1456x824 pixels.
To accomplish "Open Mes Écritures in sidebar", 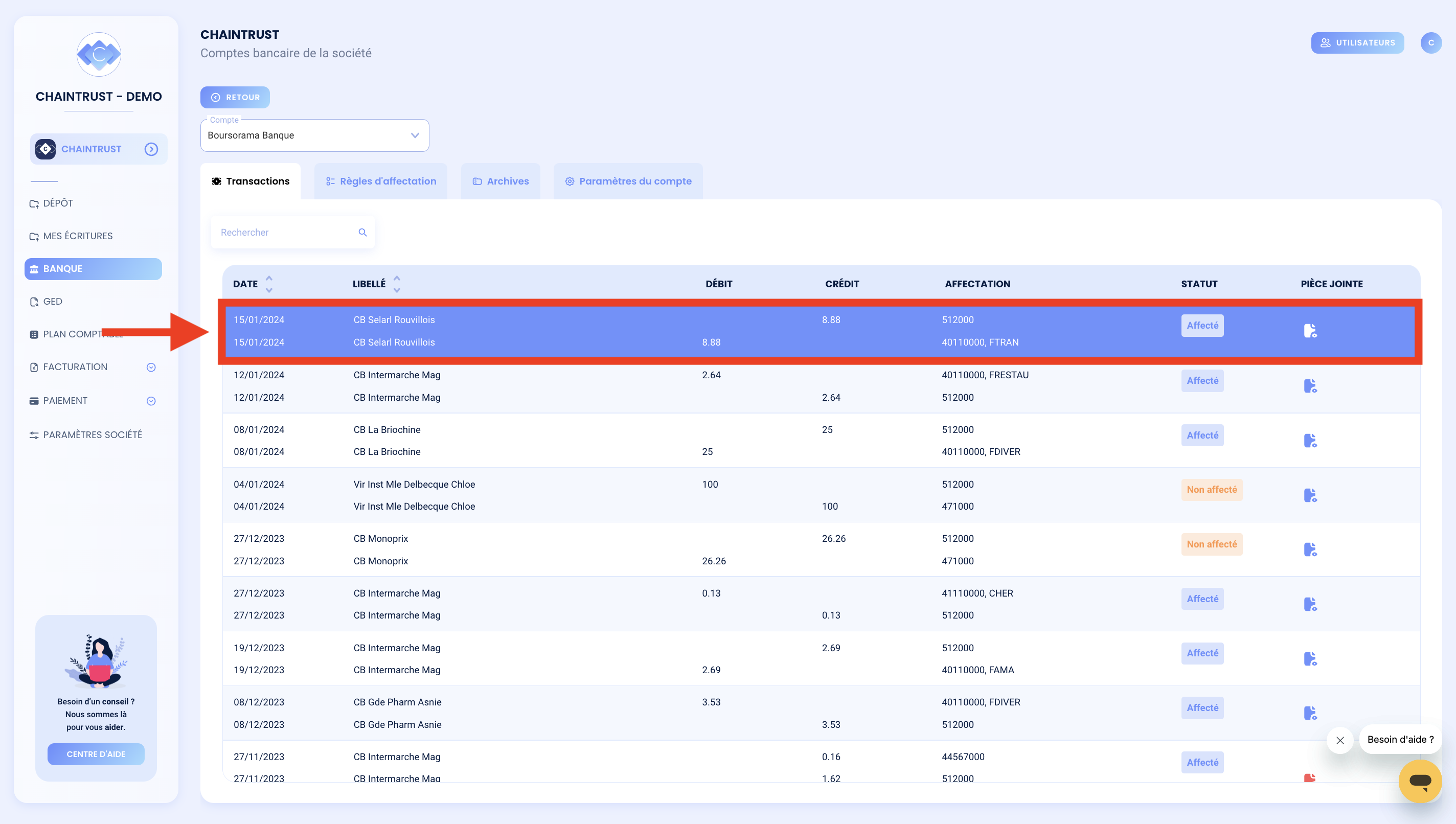I will pyautogui.click(x=71, y=236).
